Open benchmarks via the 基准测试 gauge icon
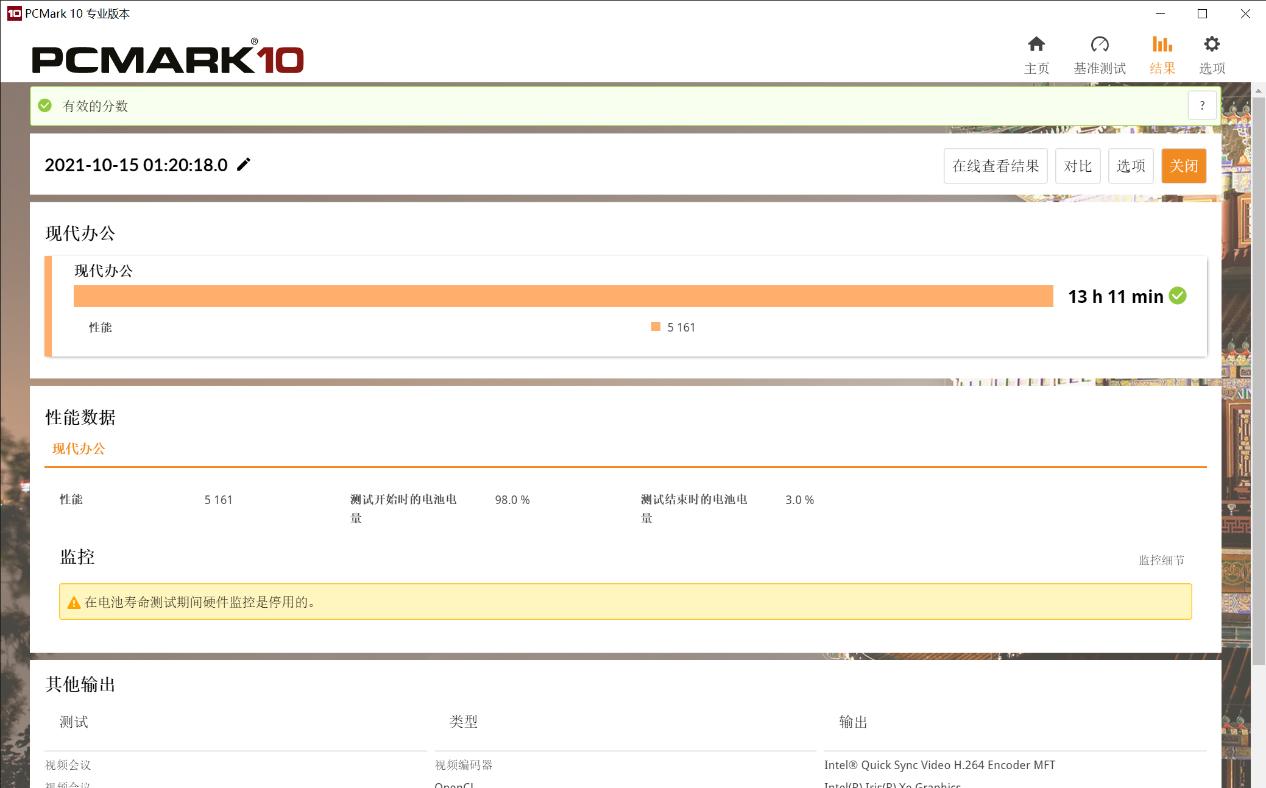The image size is (1266, 788). pyautogui.click(x=1100, y=44)
